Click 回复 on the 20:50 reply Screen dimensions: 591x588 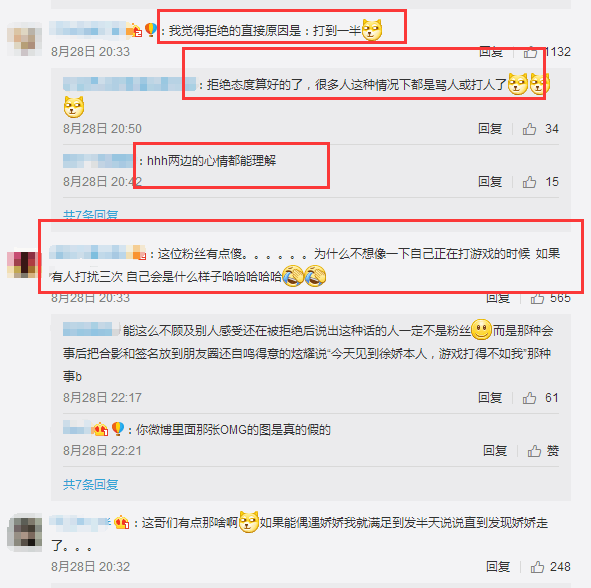(490, 129)
